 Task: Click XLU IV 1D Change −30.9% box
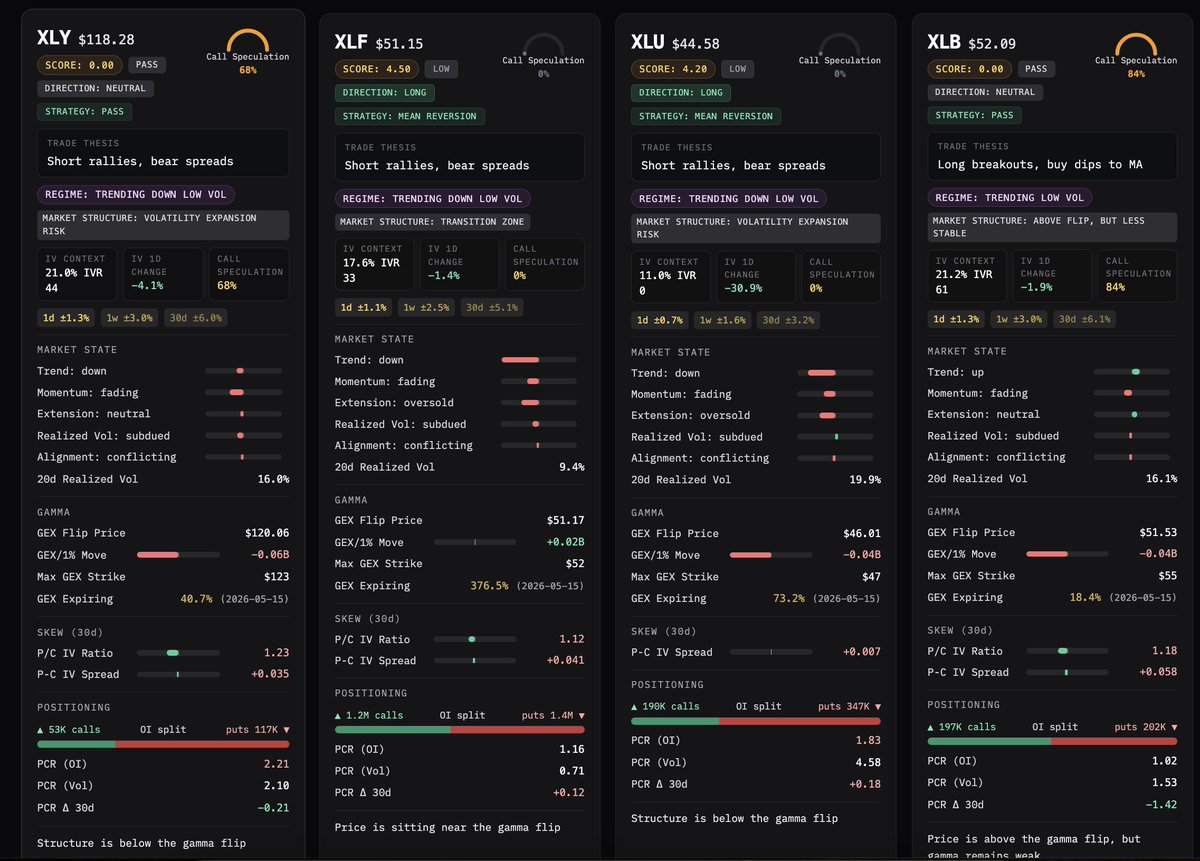point(757,276)
